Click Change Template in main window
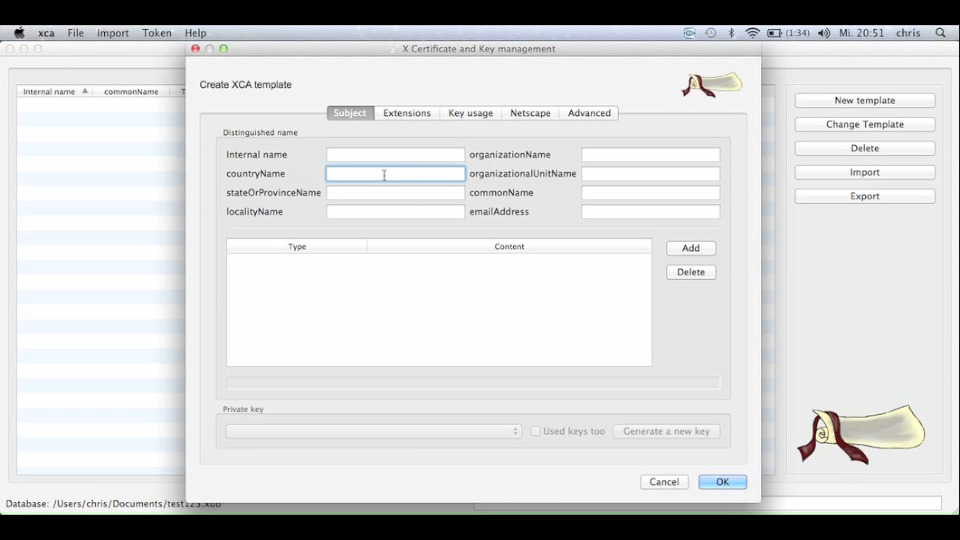The image size is (960, 540). point(864,124)
